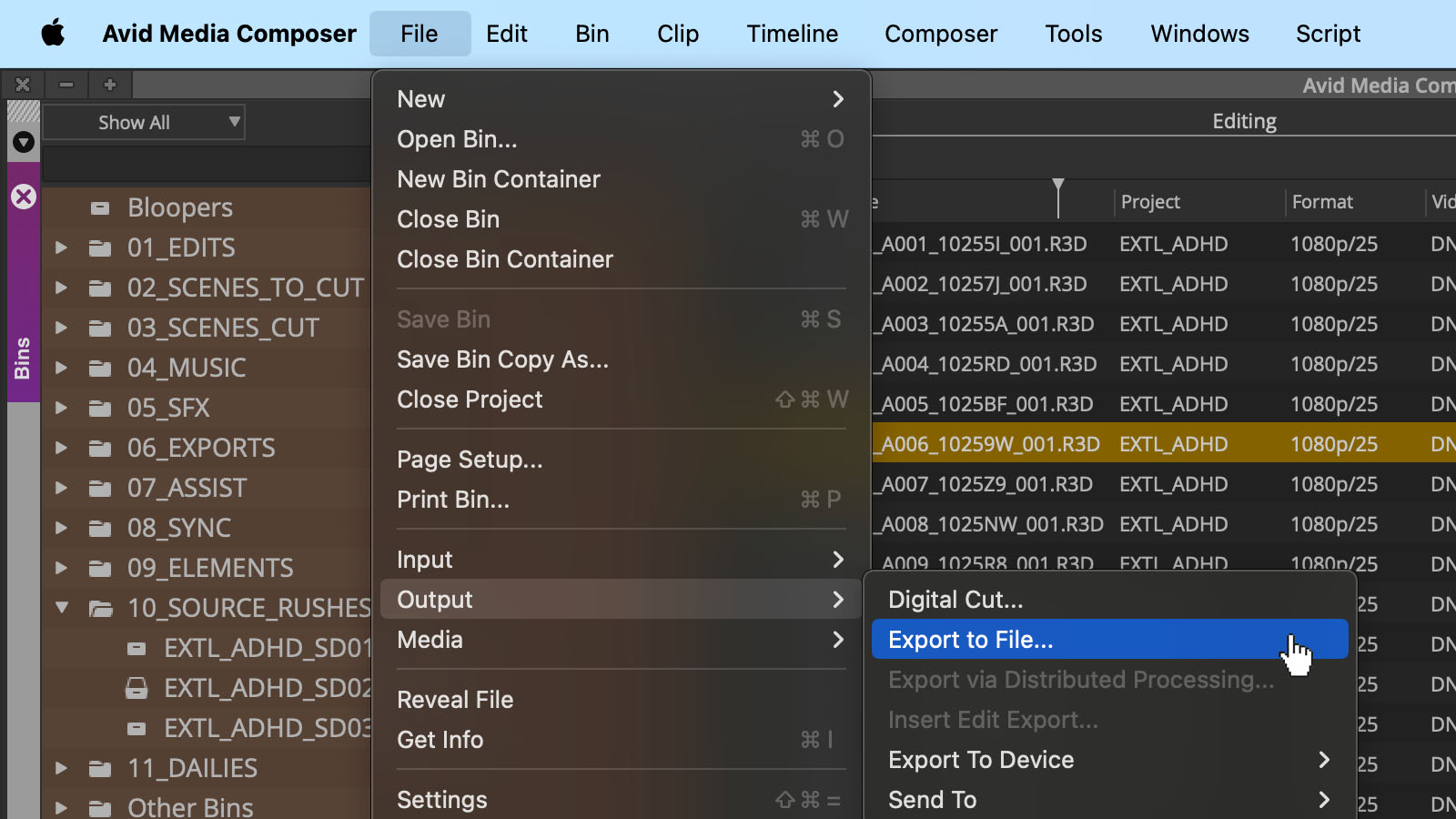1456x819 pixels.
Task: Click the bin icon next to EXTL_ADHD_SD03
Action: point(137,728)
